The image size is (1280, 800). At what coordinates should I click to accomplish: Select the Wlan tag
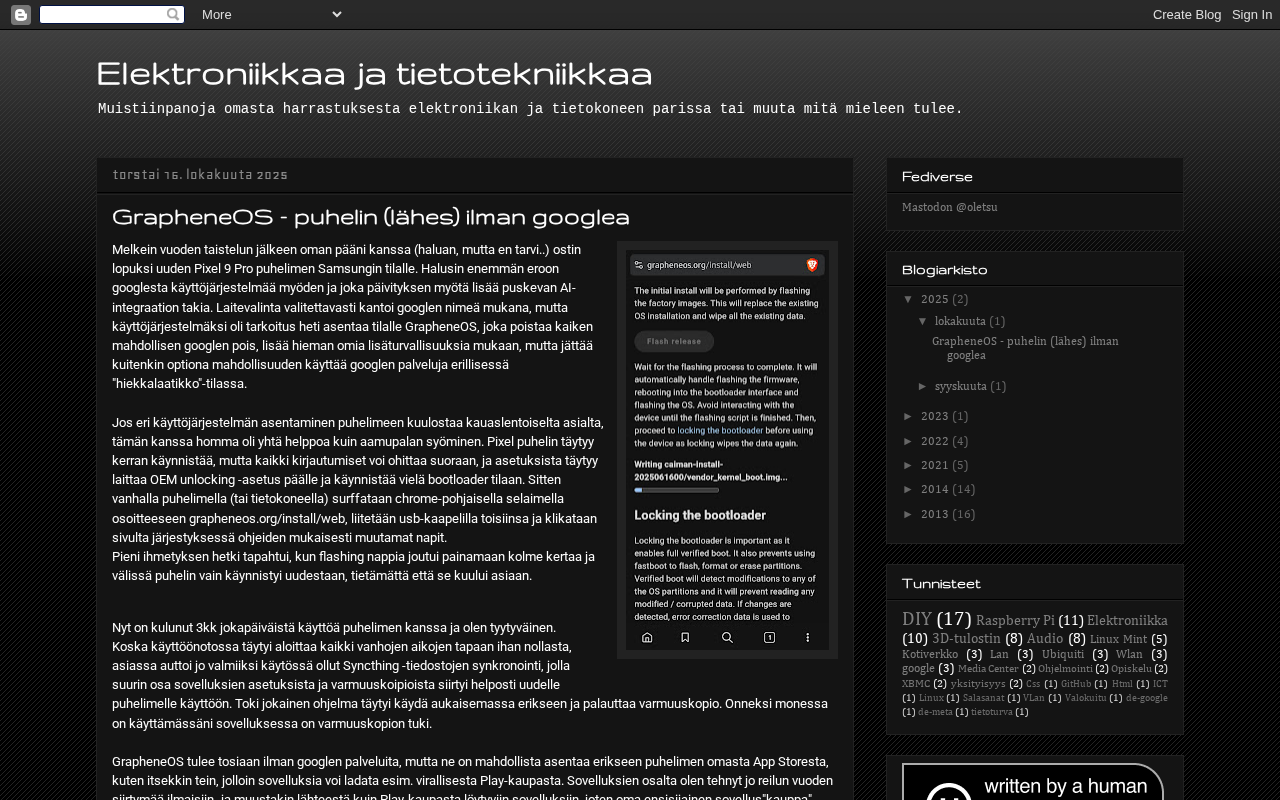point(1129,654)
